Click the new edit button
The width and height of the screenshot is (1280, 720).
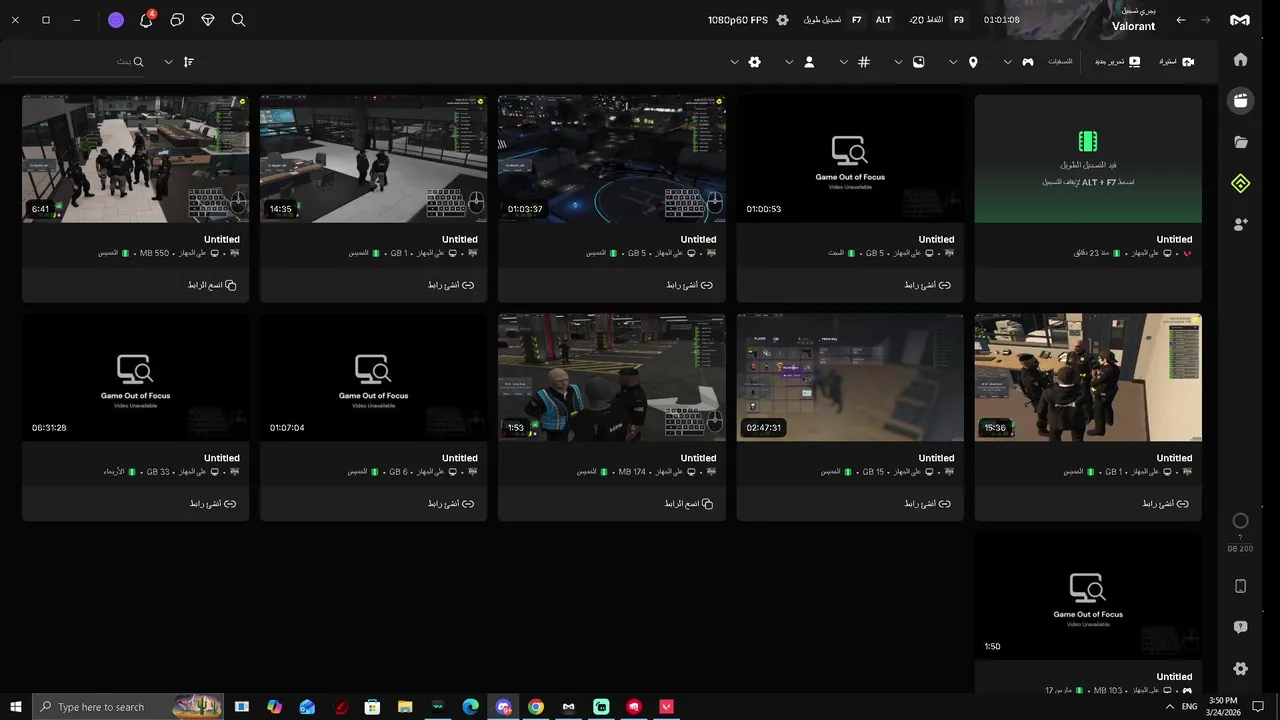point(1117,62)
